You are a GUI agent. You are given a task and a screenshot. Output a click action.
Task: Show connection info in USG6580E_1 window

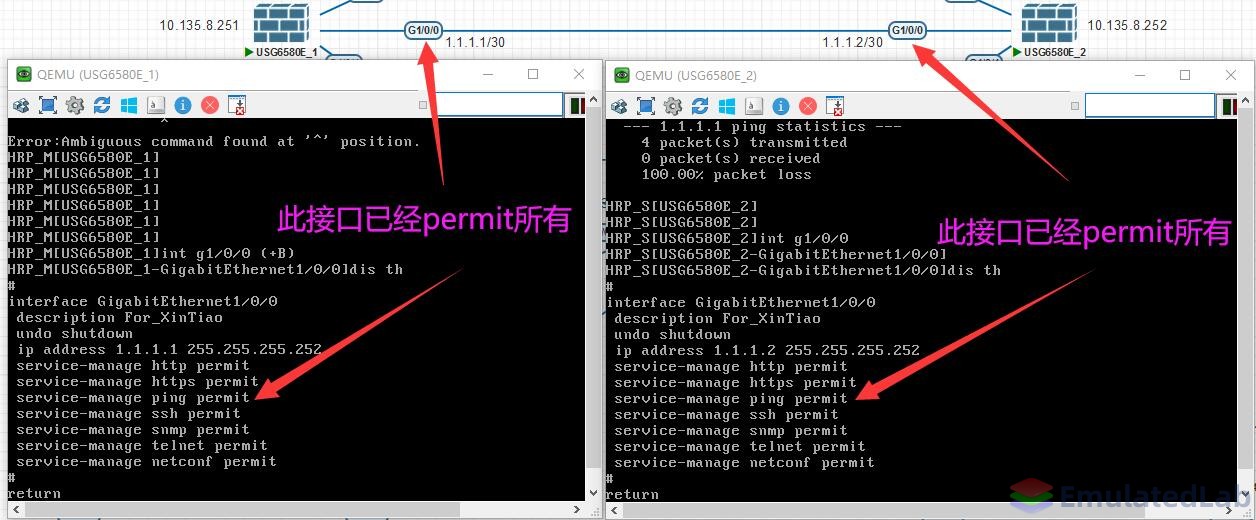click(183, 105)
